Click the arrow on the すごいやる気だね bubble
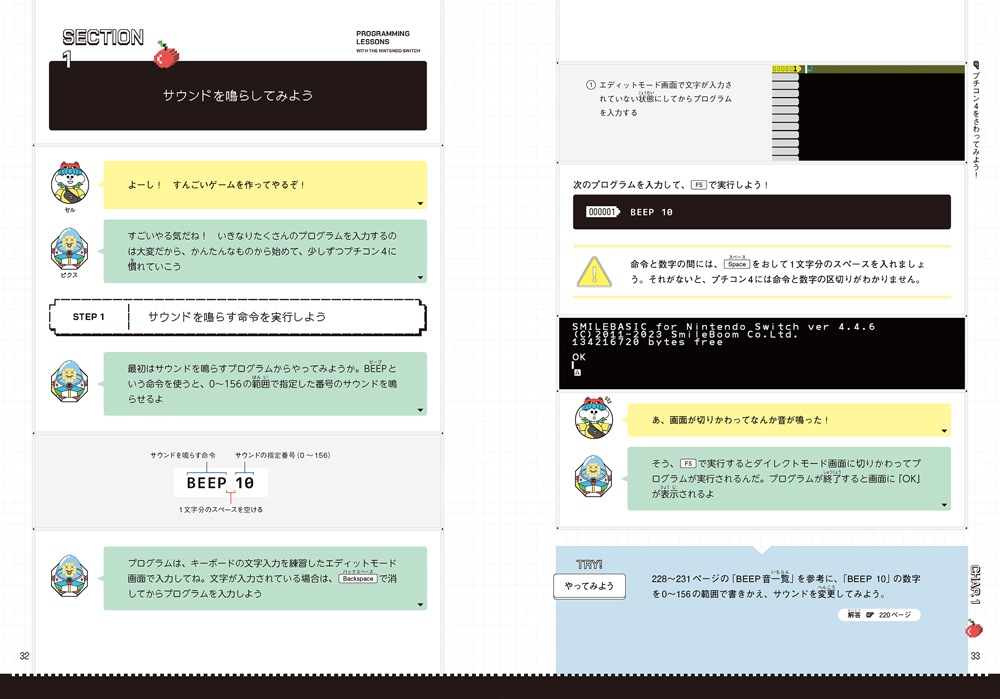Image resolution: width=1000 pixels, height=699 pixels. tap(420, 278)
